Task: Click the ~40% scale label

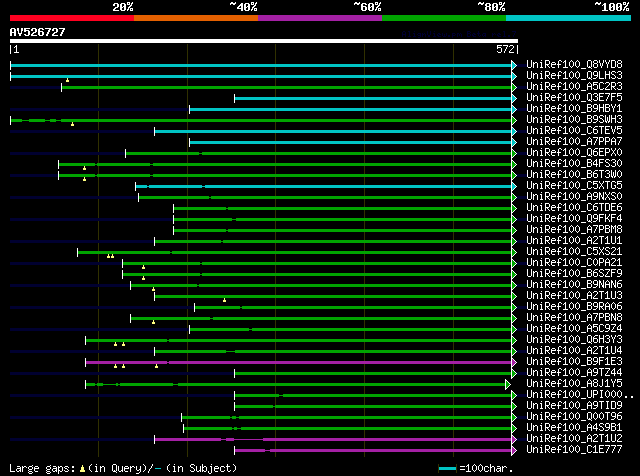Action: click(x=243, y=7)
